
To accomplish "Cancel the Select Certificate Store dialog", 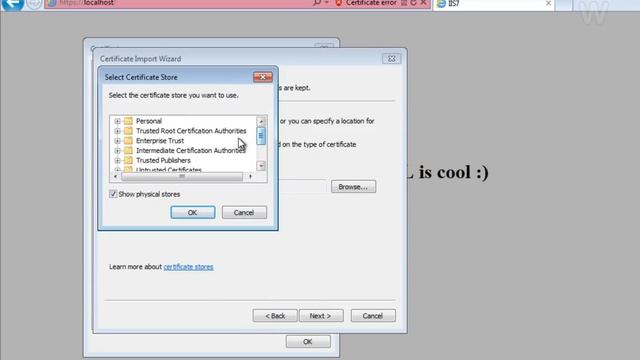I will 244,213.
